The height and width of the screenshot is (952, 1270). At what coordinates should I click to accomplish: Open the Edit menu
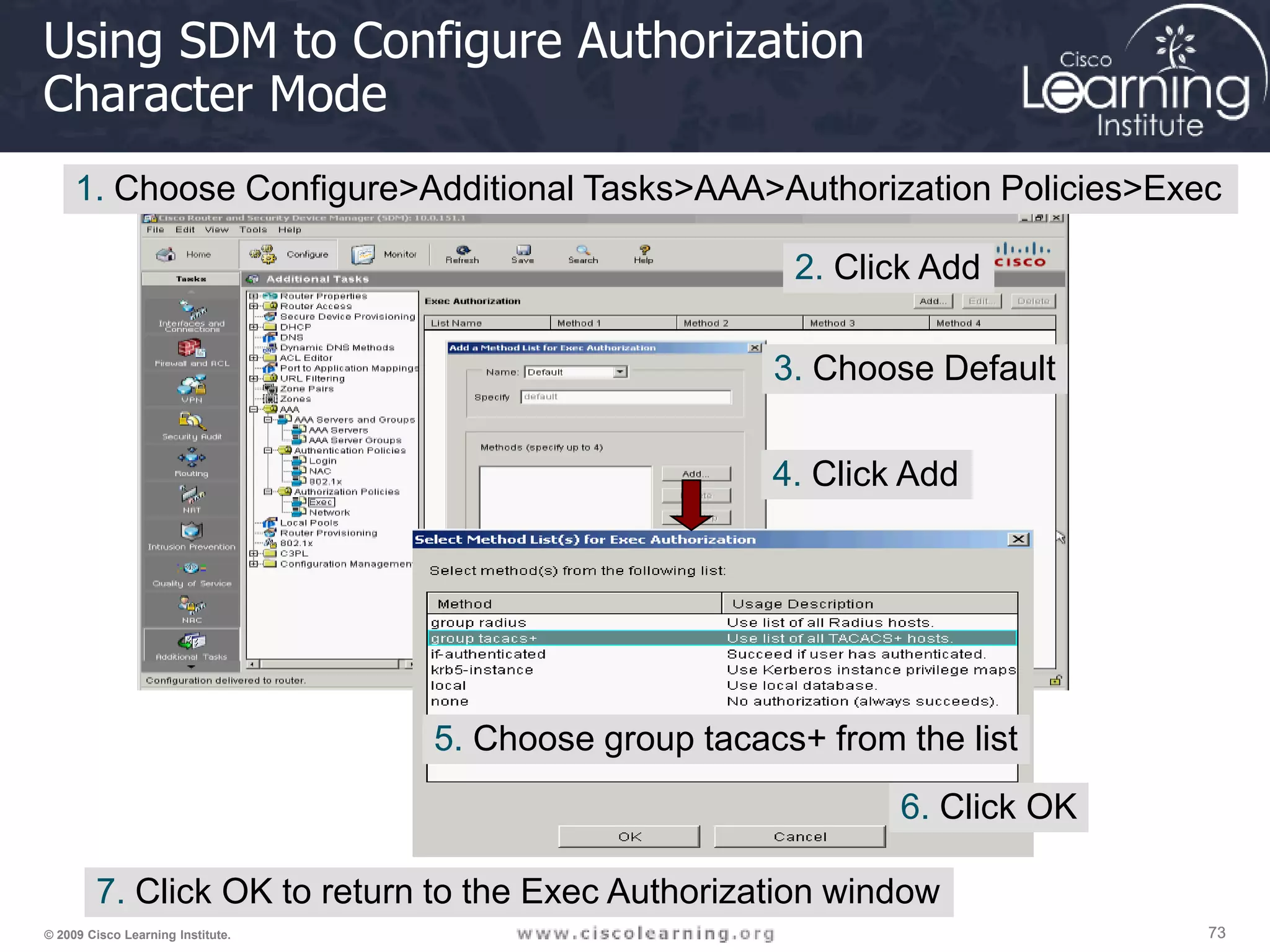(185, 230)
